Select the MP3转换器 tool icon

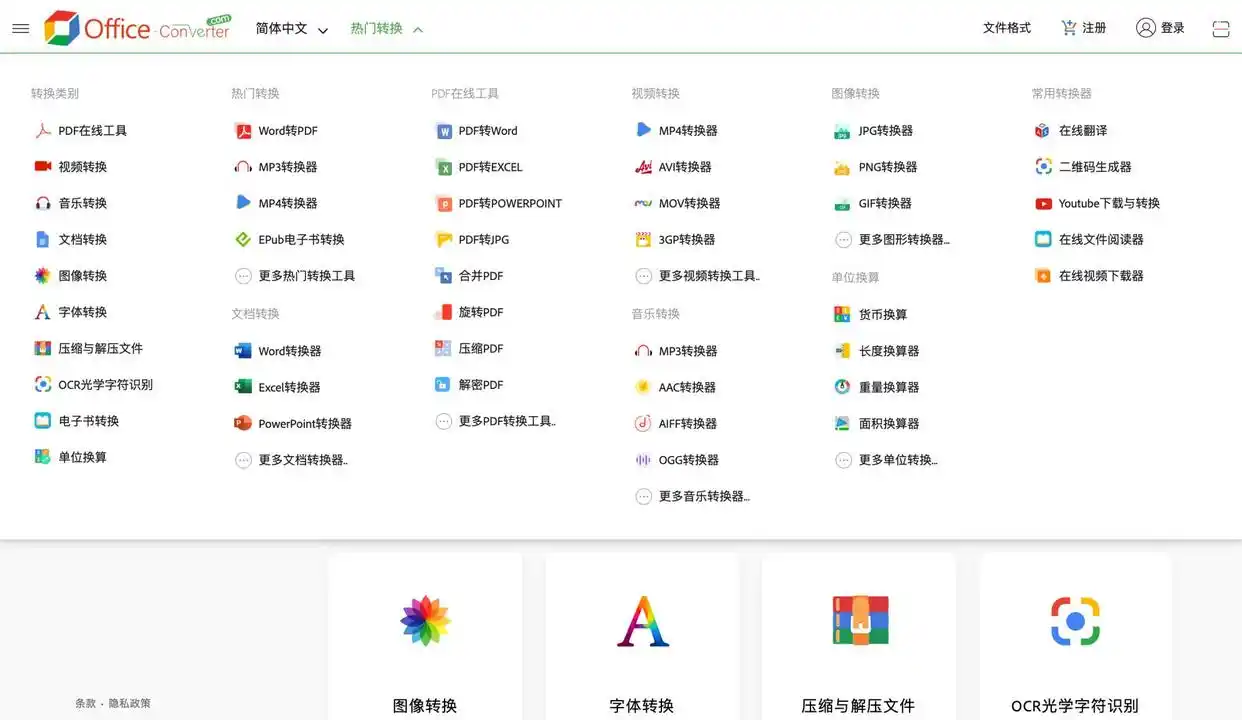coord(243,166)
